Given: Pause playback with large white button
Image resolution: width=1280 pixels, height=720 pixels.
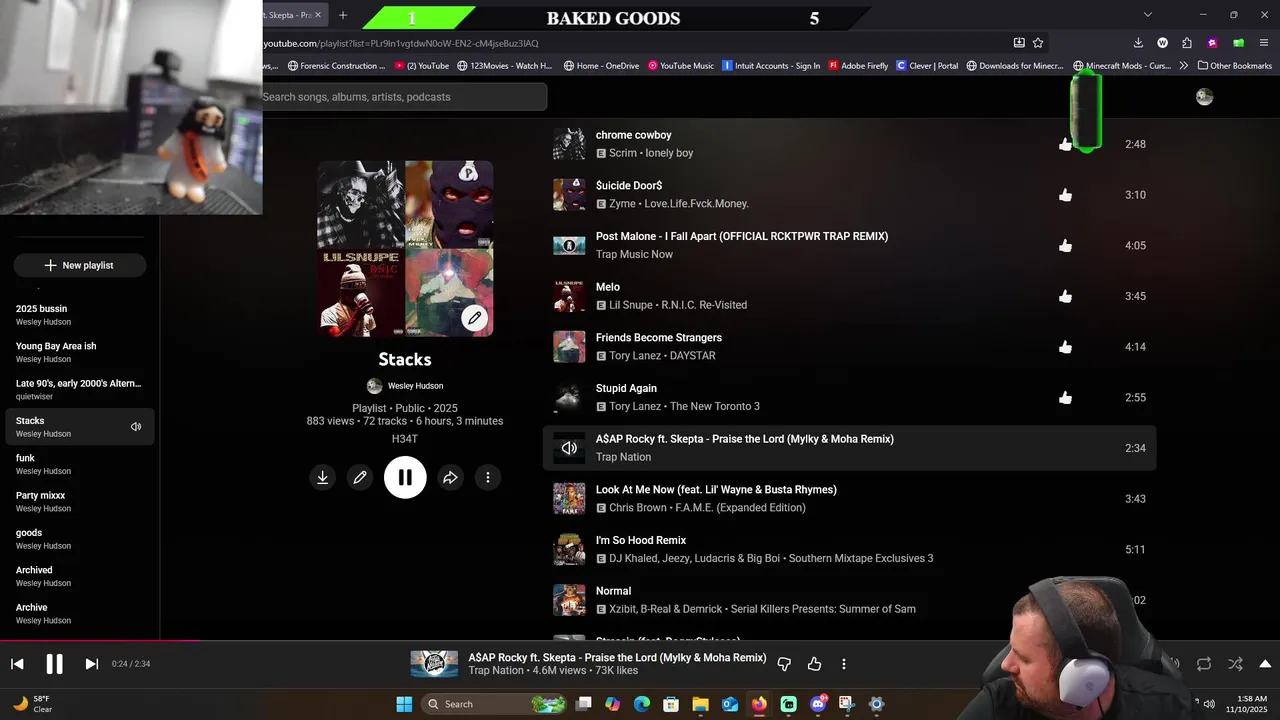Looking at the screenshot, I should (405, 478).
